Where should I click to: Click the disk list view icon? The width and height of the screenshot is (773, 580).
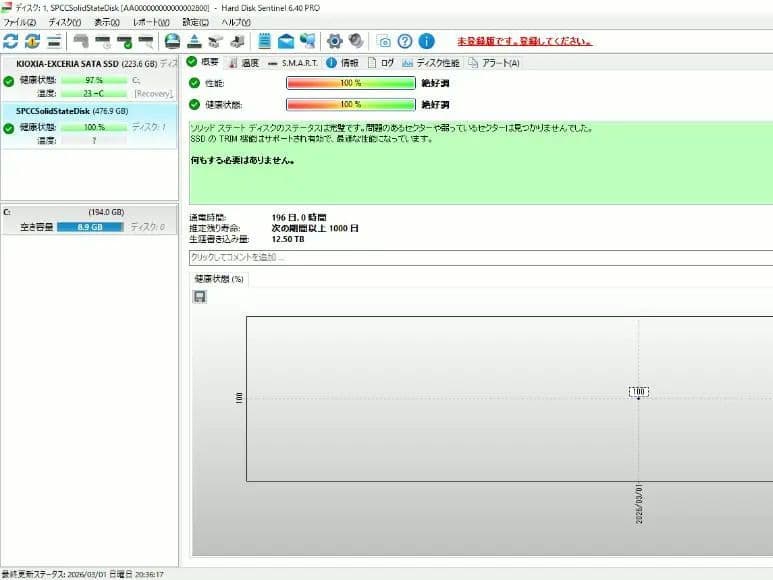(54, 41)
